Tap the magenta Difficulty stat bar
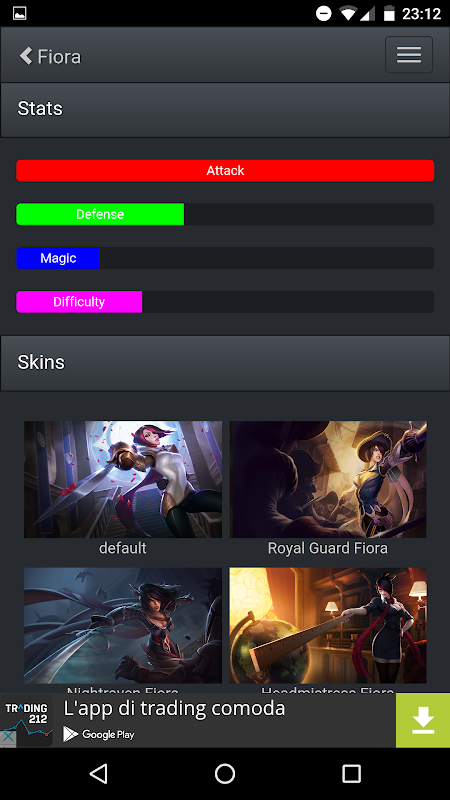This screenshot has width=450, height=800. (x=79, y=302)
